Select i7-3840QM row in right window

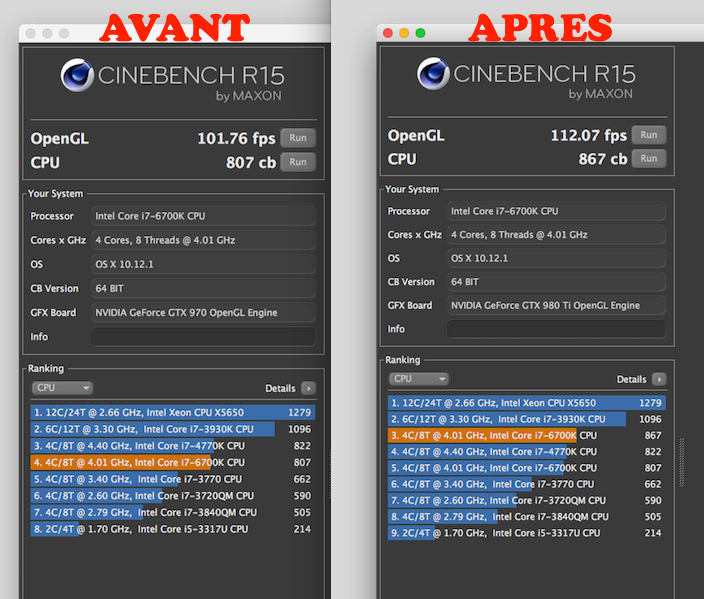pos(527,516)
